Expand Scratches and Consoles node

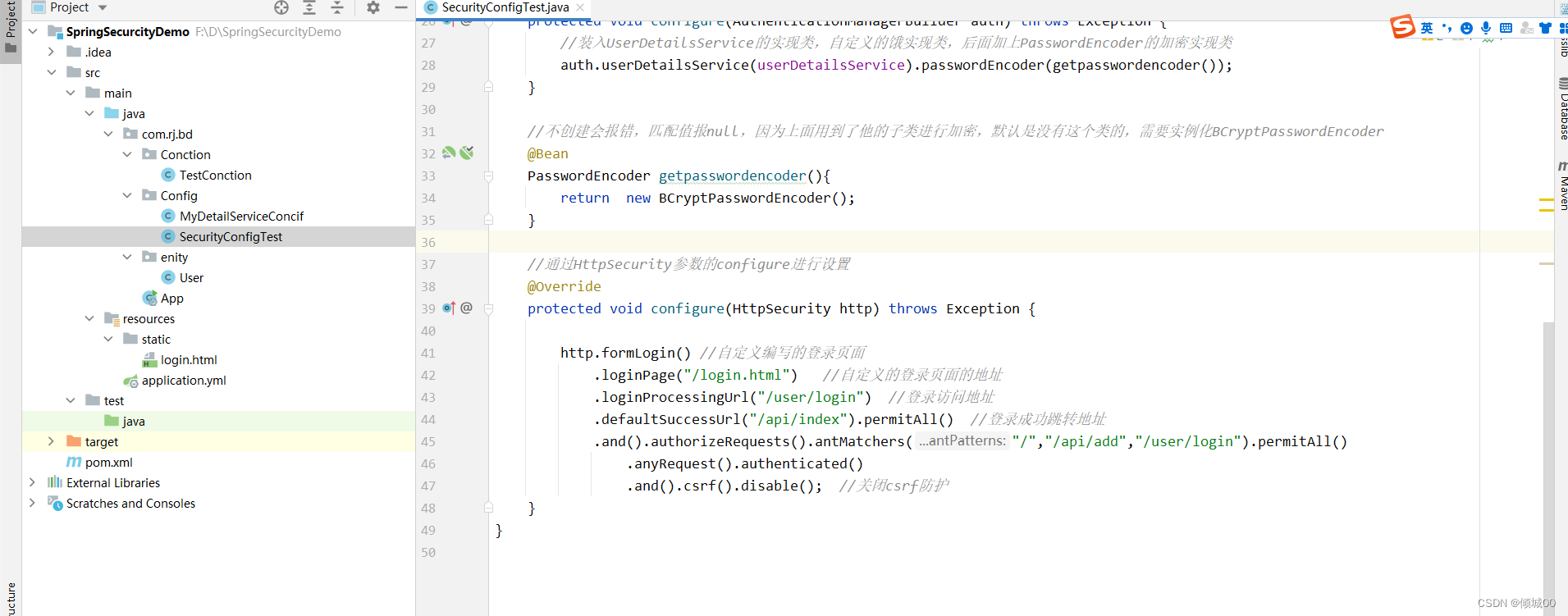tap(33, 504)
